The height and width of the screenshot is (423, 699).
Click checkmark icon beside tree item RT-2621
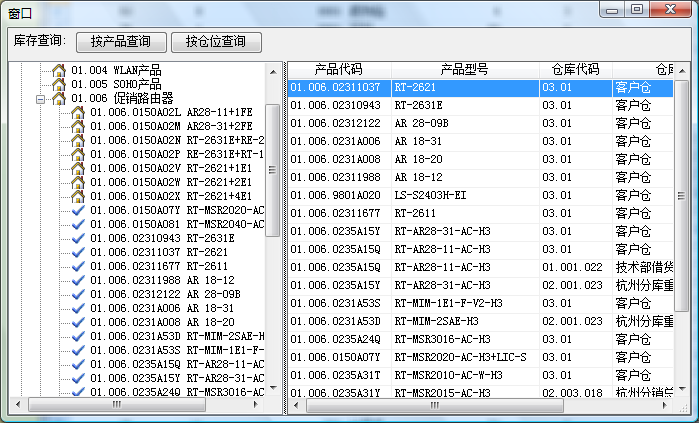pyautogui.click(x=78, y=252)
